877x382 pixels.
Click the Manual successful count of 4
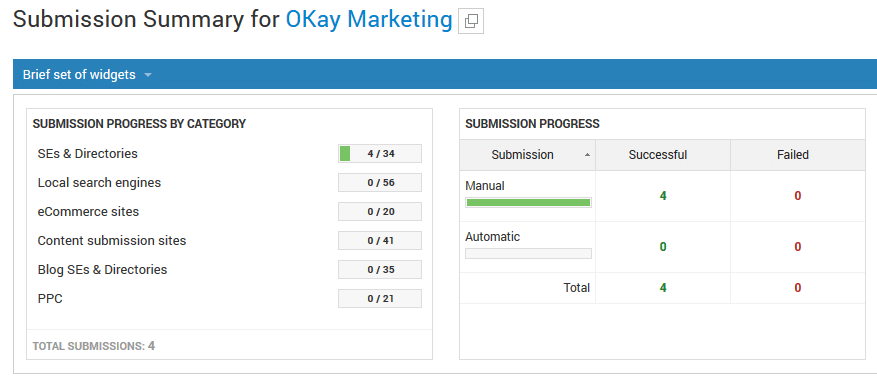click(x=663, y=196)
